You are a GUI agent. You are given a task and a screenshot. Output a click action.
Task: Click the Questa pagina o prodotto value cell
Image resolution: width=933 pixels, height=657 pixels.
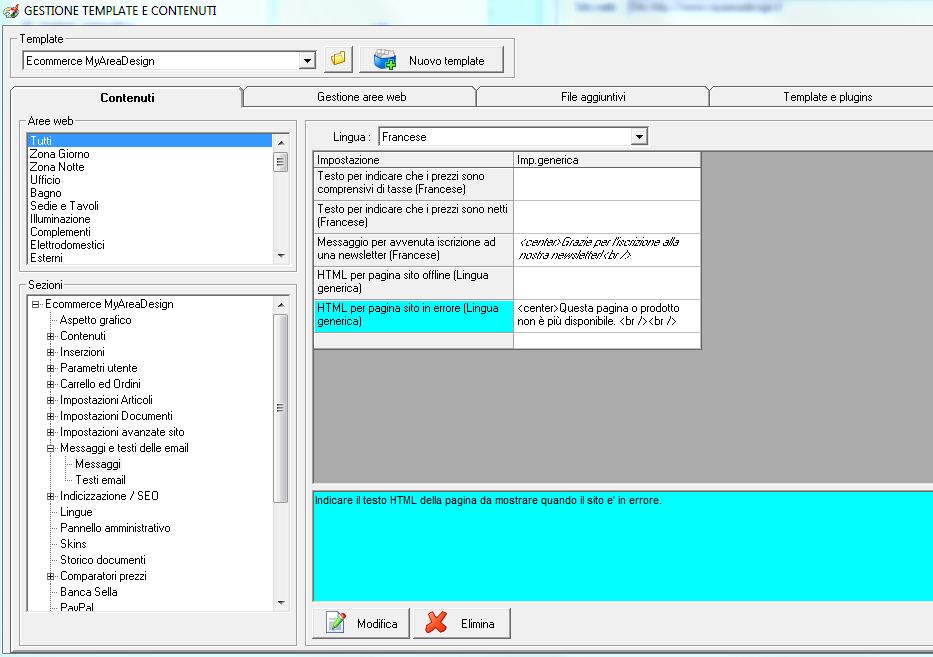pyautogui.click(x=607, y=315)
